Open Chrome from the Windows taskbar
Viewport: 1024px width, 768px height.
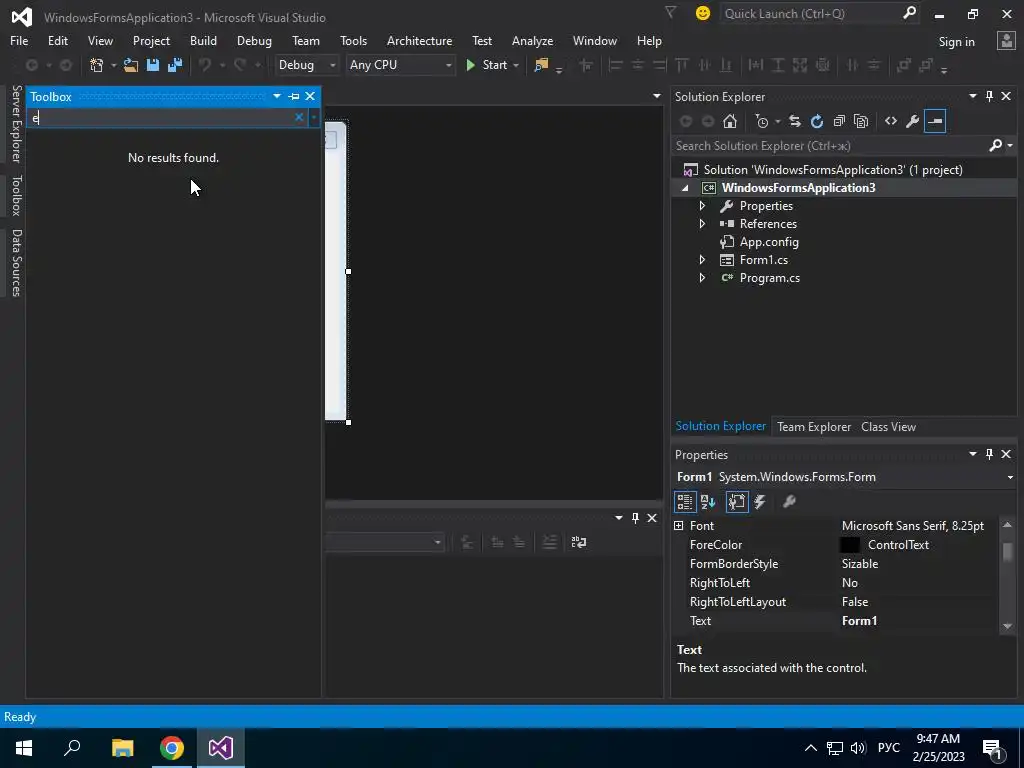pos(172,748)
